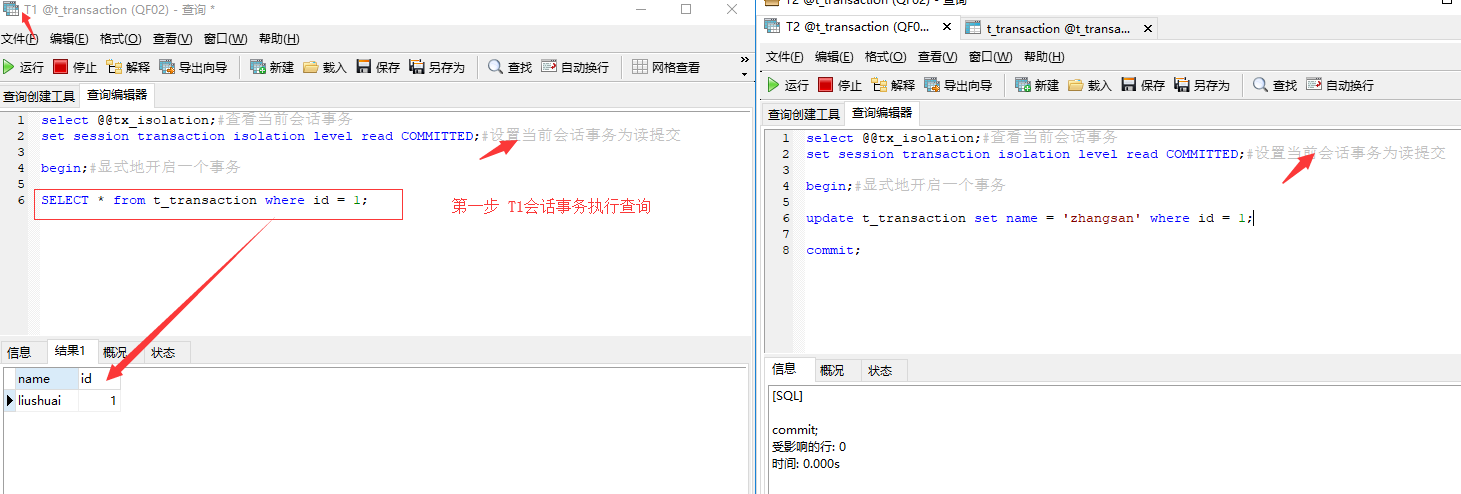
Task: Create new query (新建) in T1 toolbar
Action: pyautogui.click(x=272, y=67)
